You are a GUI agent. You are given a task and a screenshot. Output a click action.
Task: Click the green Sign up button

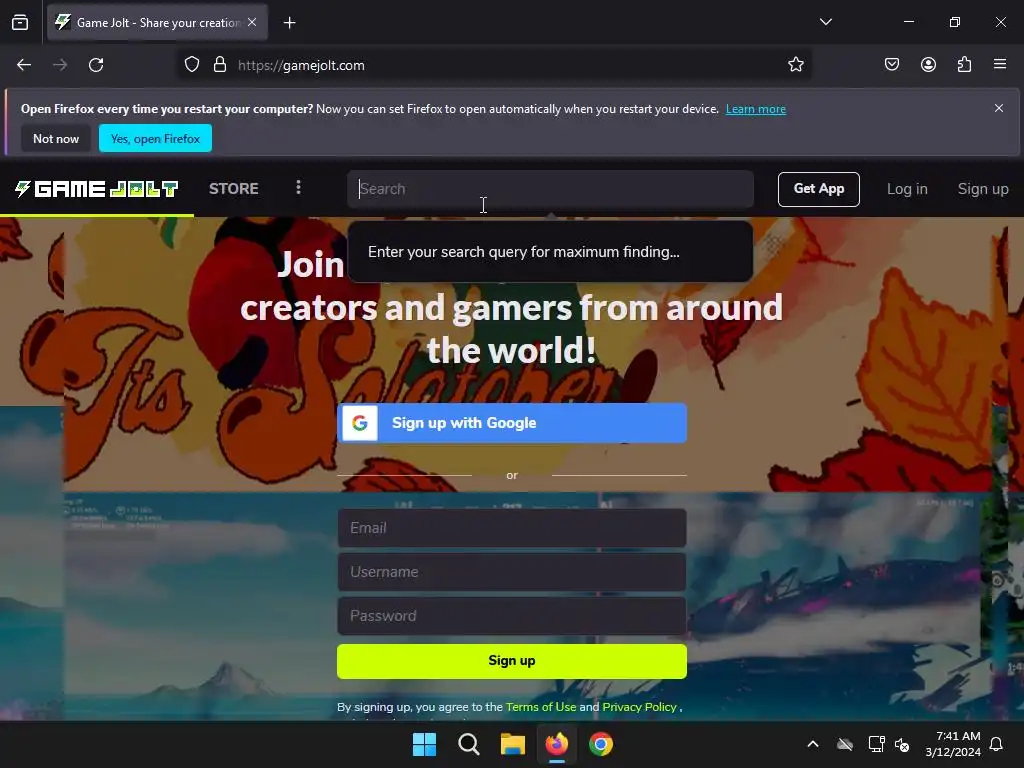(512, 661)
